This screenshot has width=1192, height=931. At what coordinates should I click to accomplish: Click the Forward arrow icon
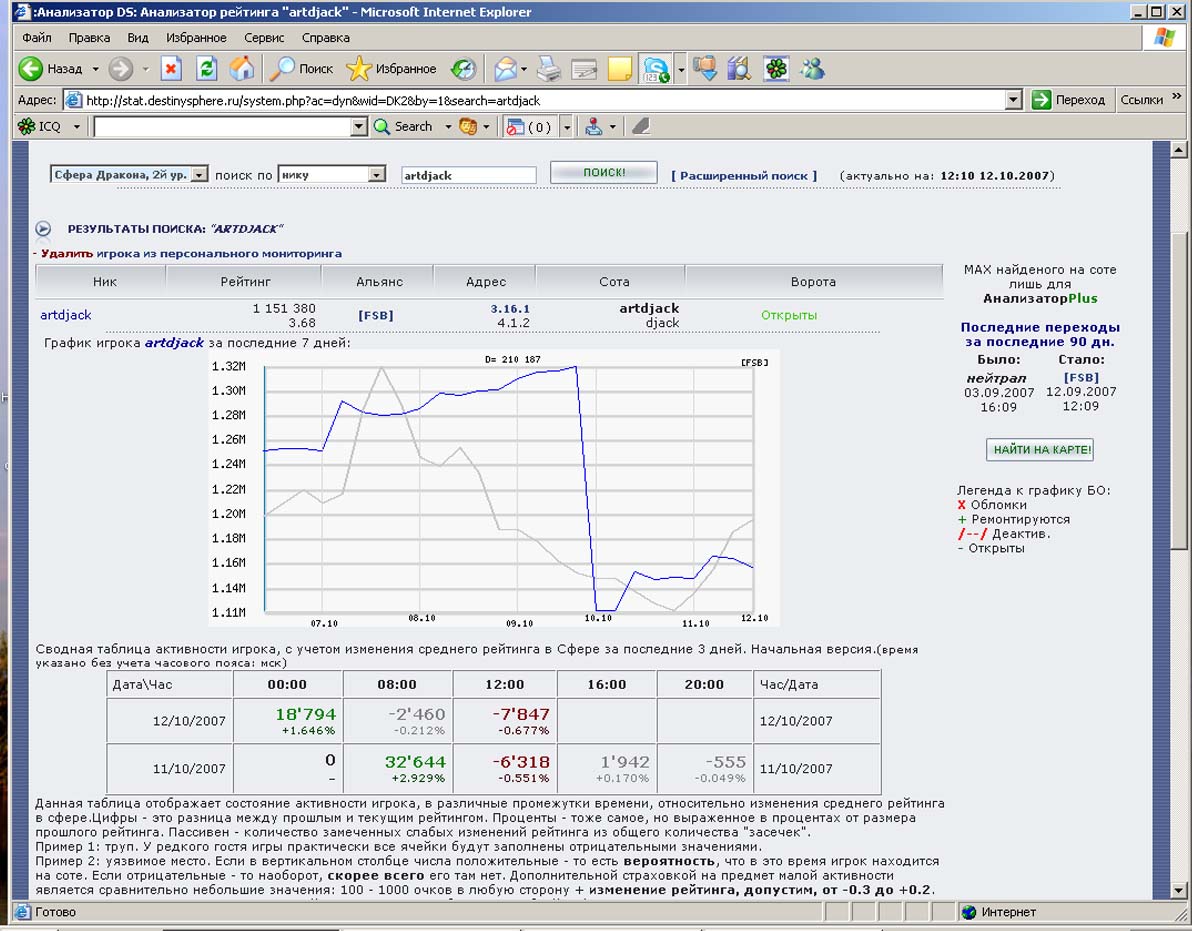pyautogui.click(x=120, y=69)
